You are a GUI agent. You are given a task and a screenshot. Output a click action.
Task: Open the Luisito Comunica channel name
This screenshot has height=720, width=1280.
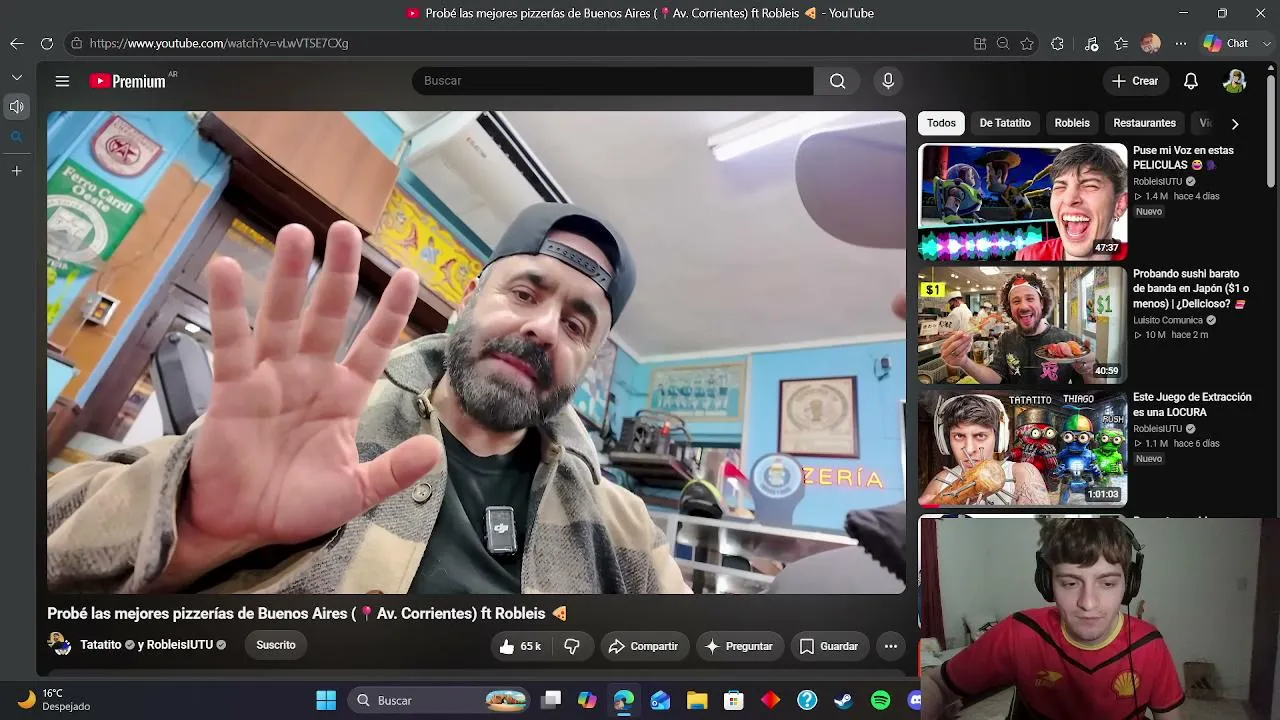(1168, 321)
